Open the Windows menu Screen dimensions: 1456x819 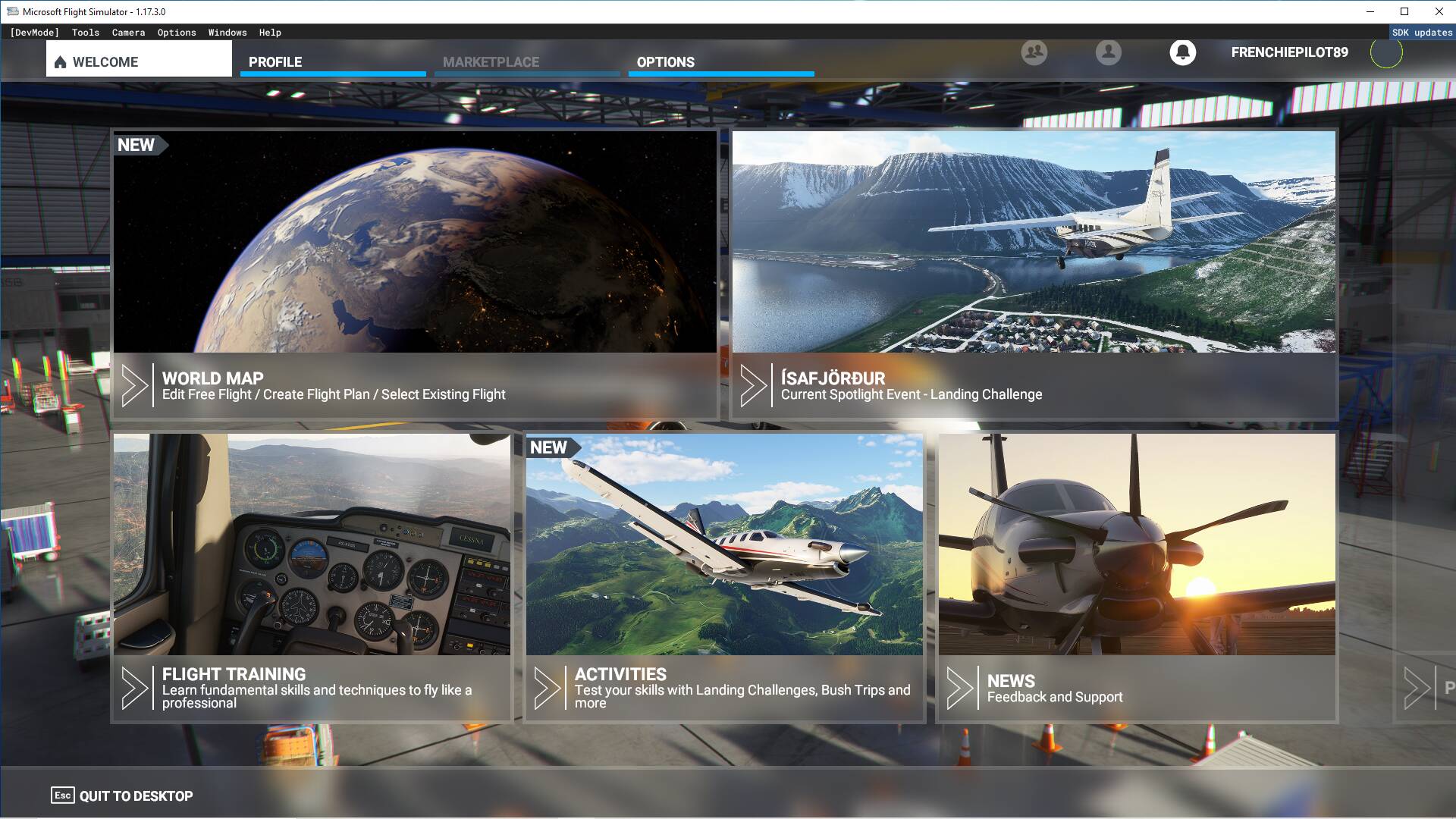[x=227, y=32]
